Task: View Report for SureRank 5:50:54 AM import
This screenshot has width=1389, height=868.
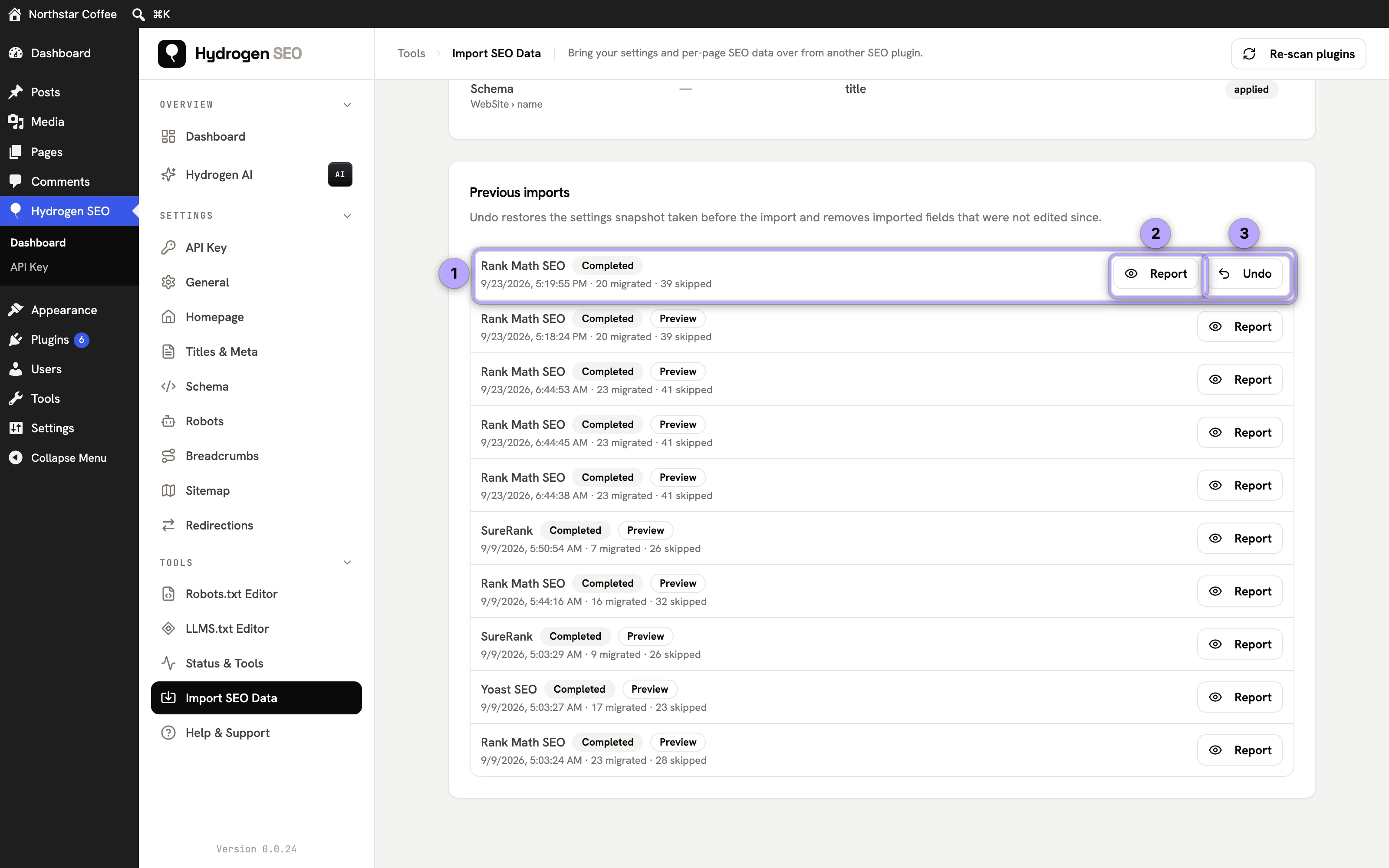Action: click(1240, 539)
